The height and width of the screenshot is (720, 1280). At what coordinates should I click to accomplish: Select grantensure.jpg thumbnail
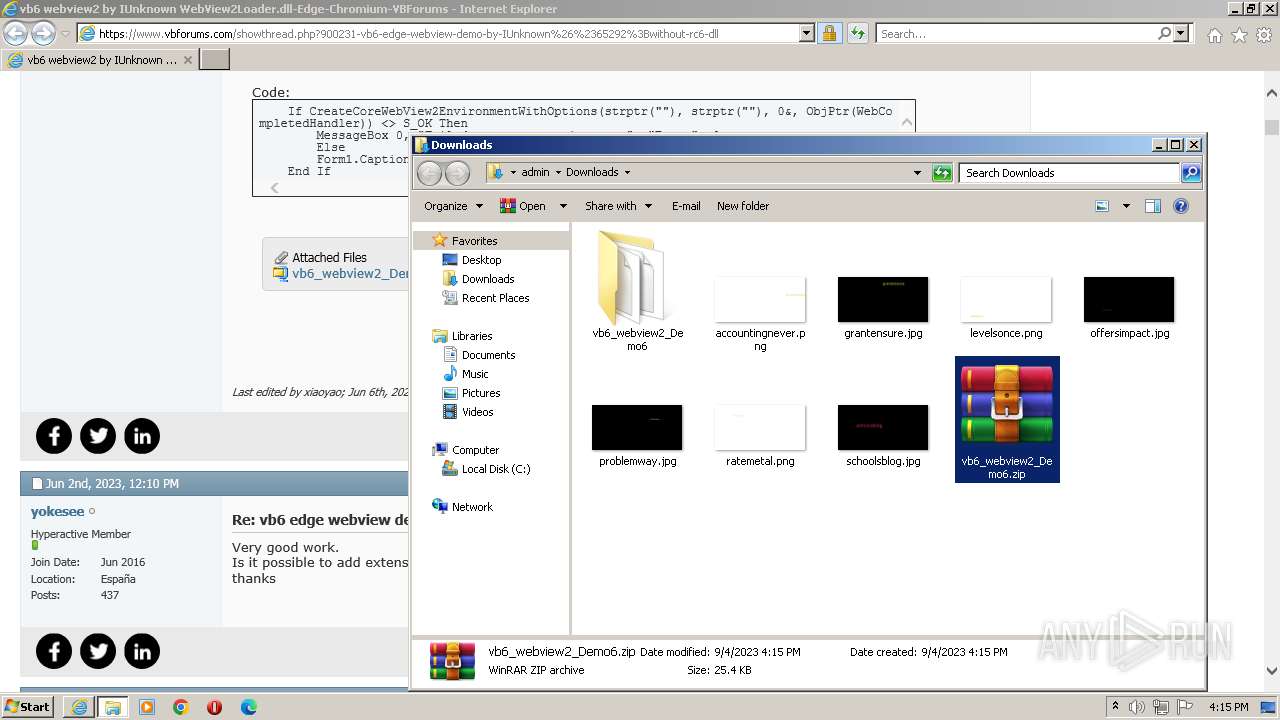click(883, 299)
